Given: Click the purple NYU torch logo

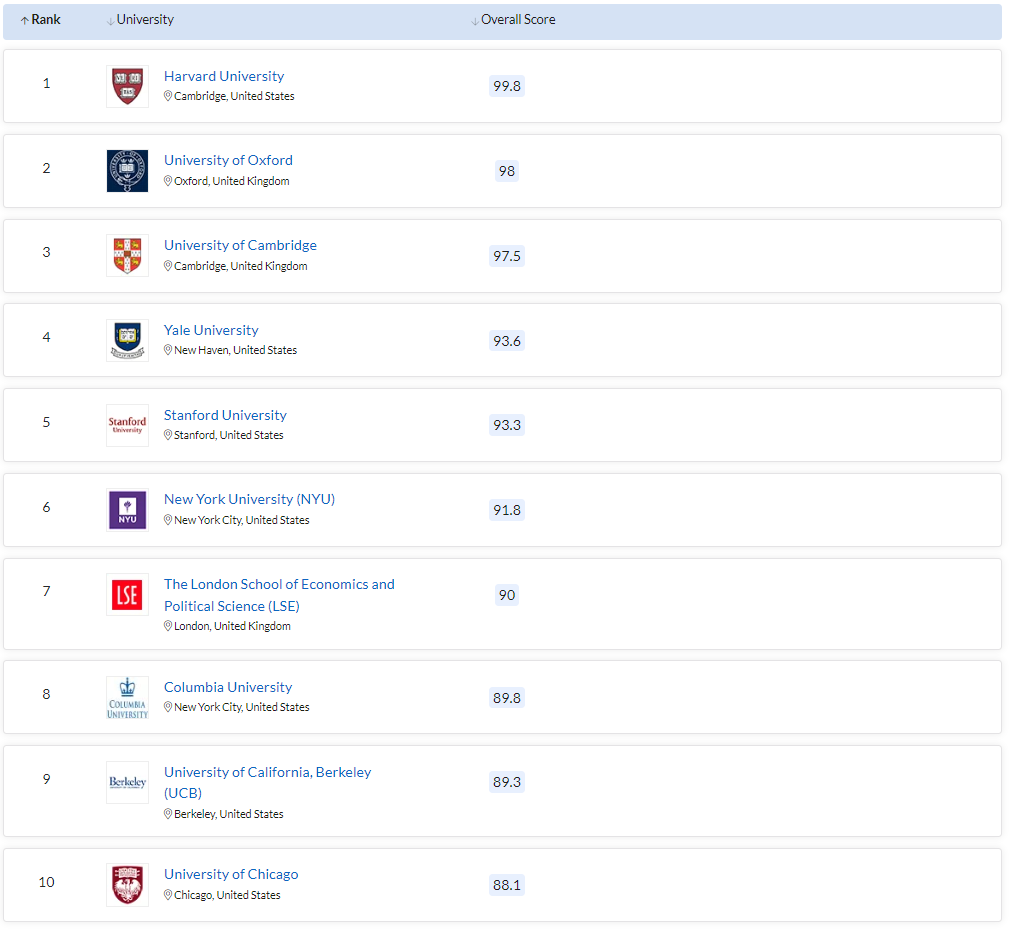Looking at the screenshot, I should click(127, 510).
